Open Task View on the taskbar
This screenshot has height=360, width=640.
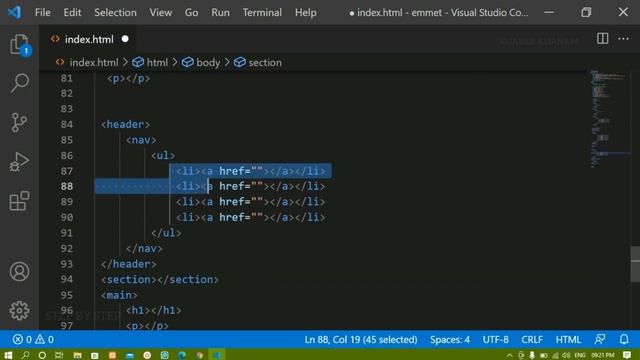pyautogui.click(x=59, y=355)
